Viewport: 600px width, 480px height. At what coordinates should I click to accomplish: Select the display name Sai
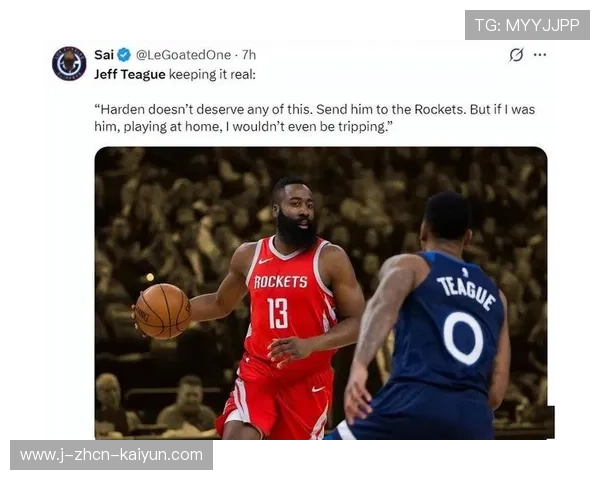[x=104, y=55]
